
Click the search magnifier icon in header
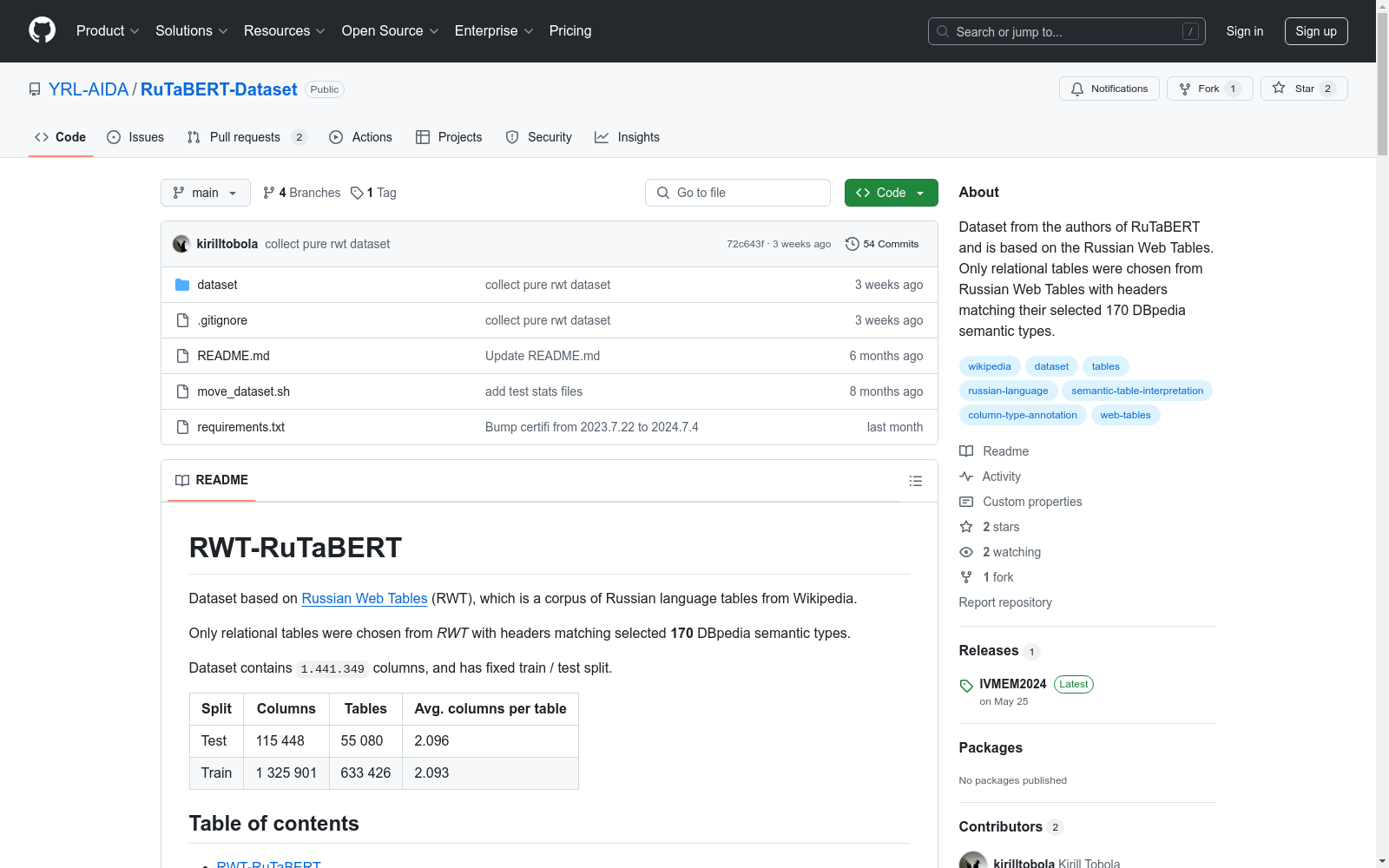[943, 31]
